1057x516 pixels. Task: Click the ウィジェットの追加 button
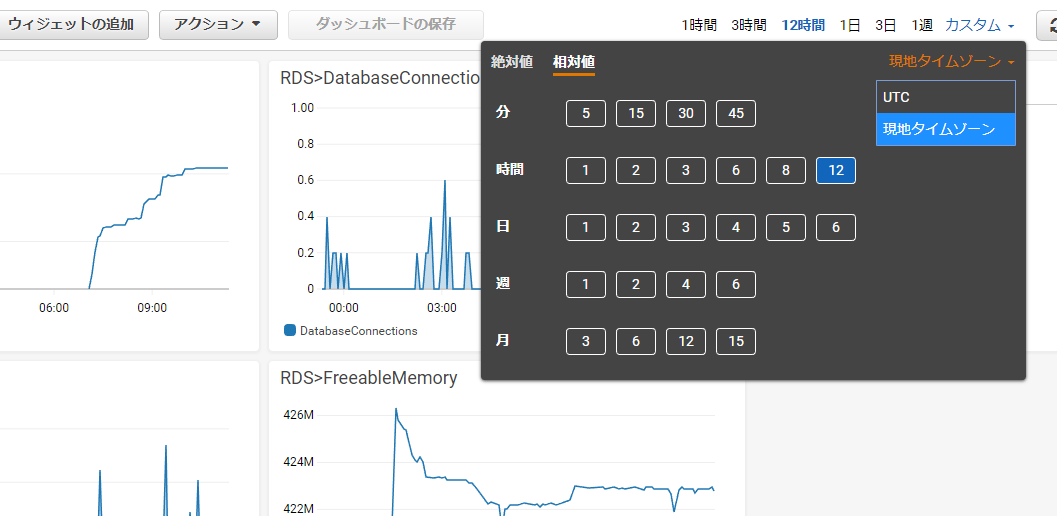72,25
